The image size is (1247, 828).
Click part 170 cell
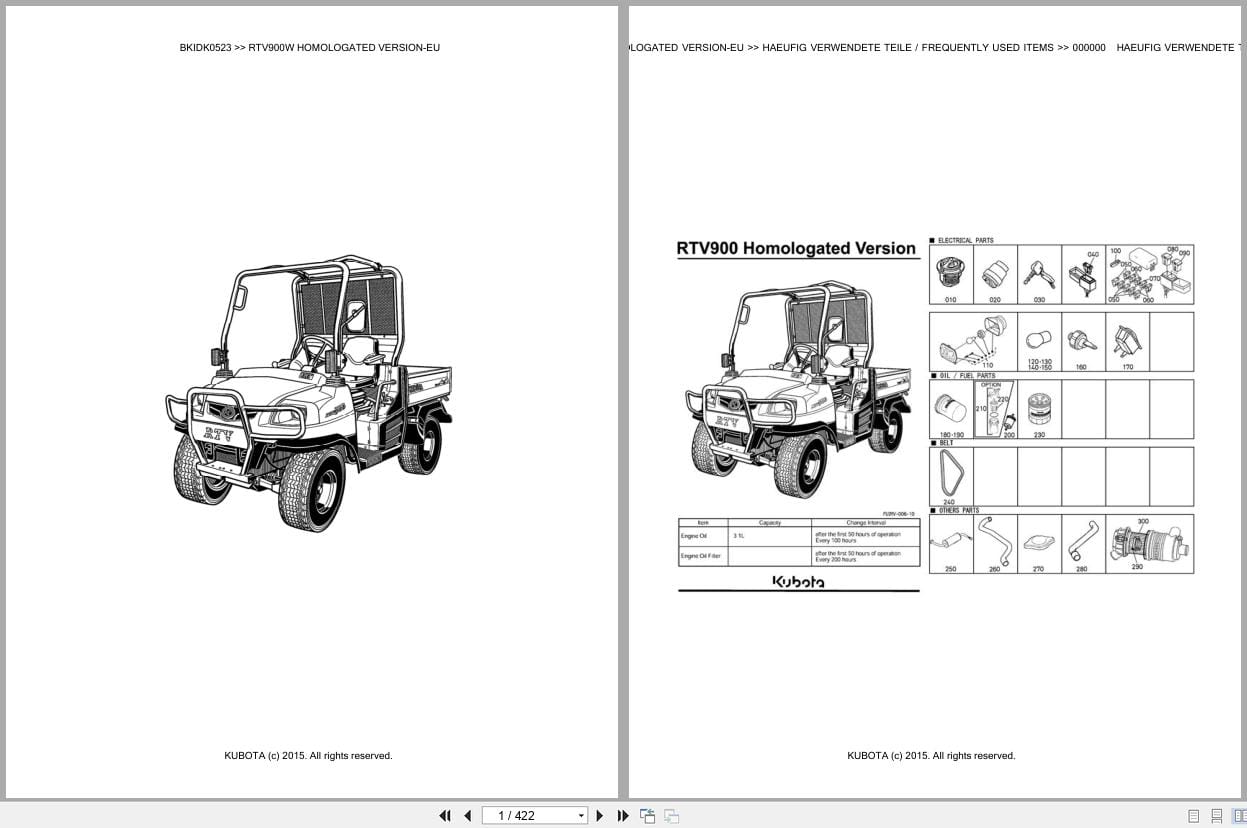click(x=1127, y=342)
